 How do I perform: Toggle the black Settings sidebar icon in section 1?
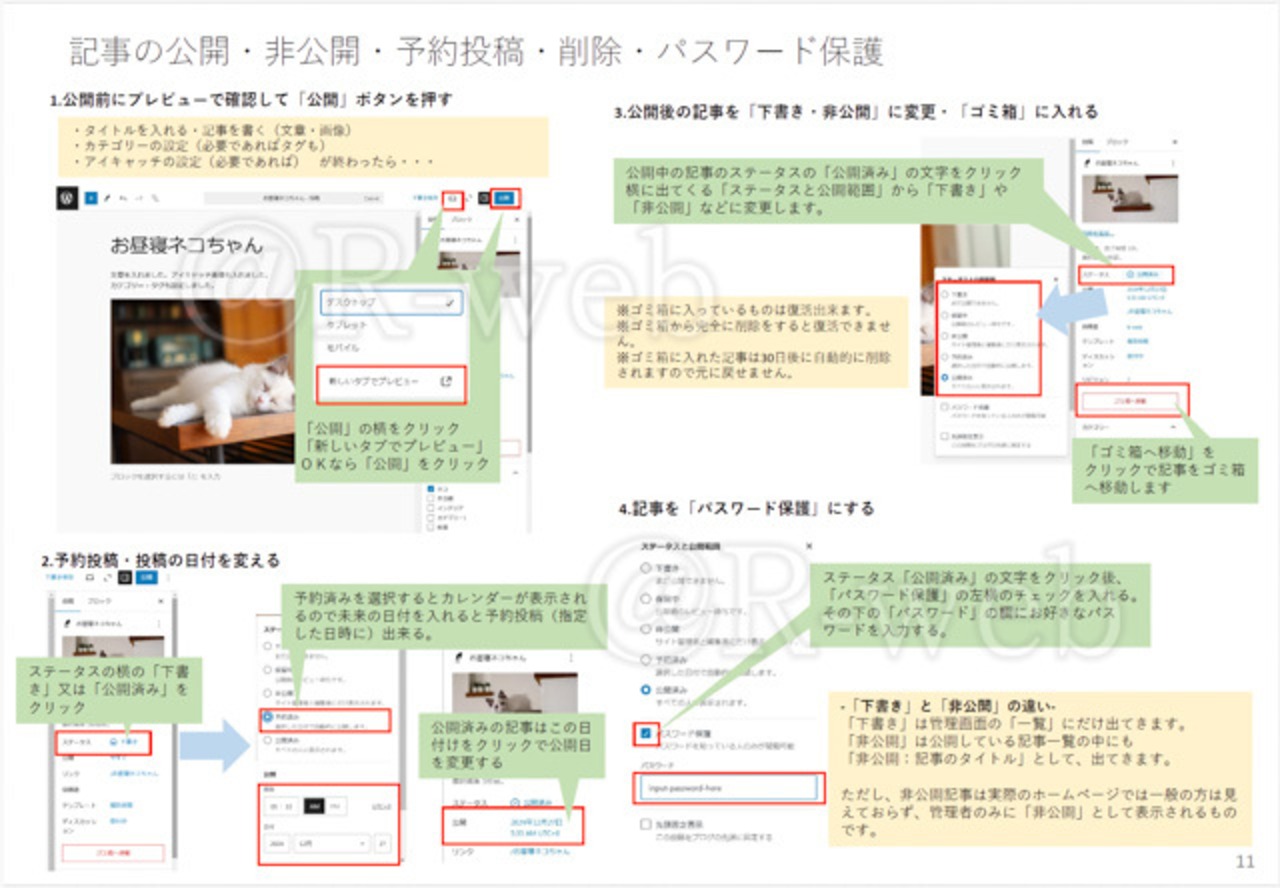point(485,198)
